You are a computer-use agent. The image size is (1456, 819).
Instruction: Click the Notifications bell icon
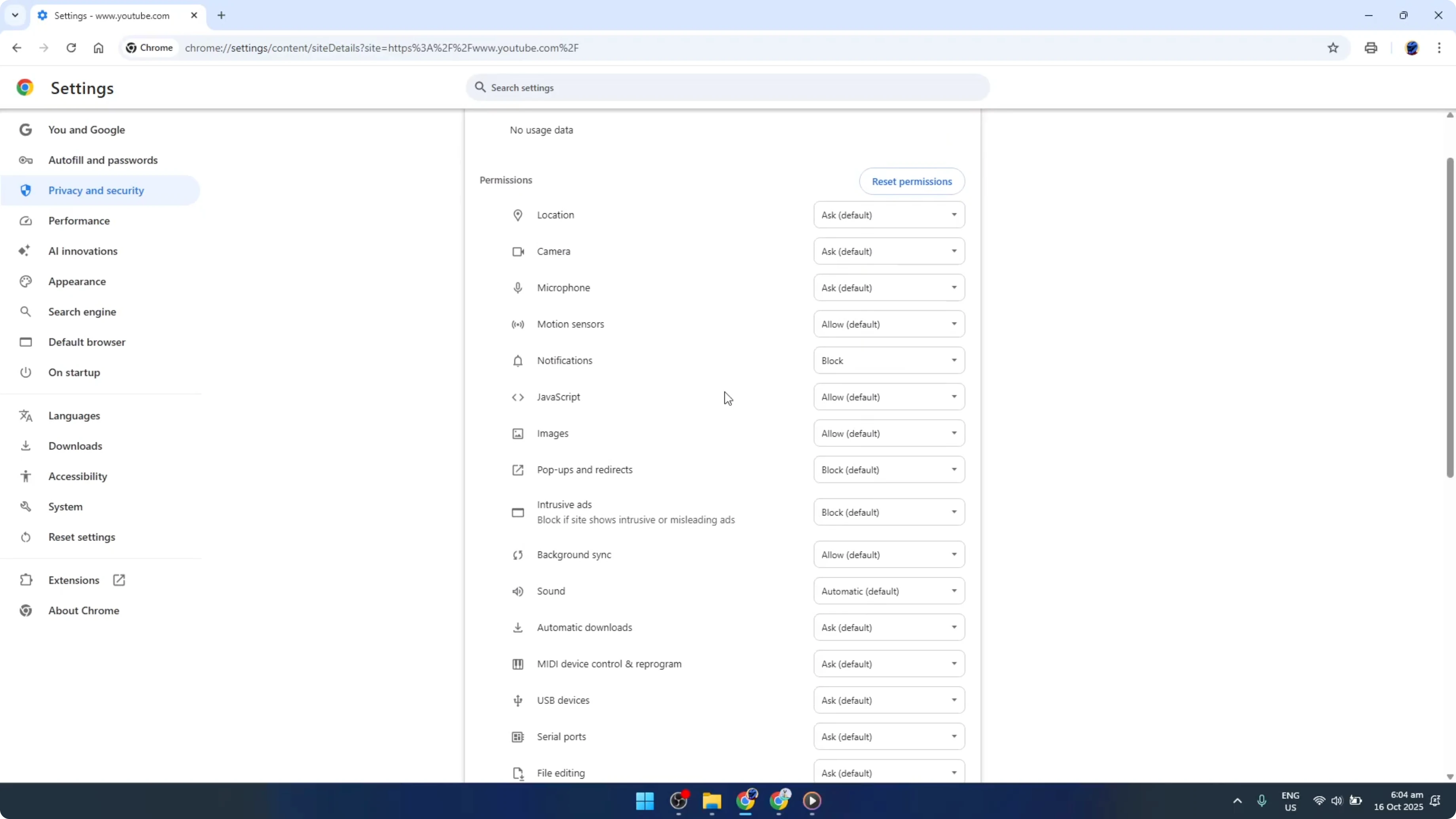[x=518, y=360]
